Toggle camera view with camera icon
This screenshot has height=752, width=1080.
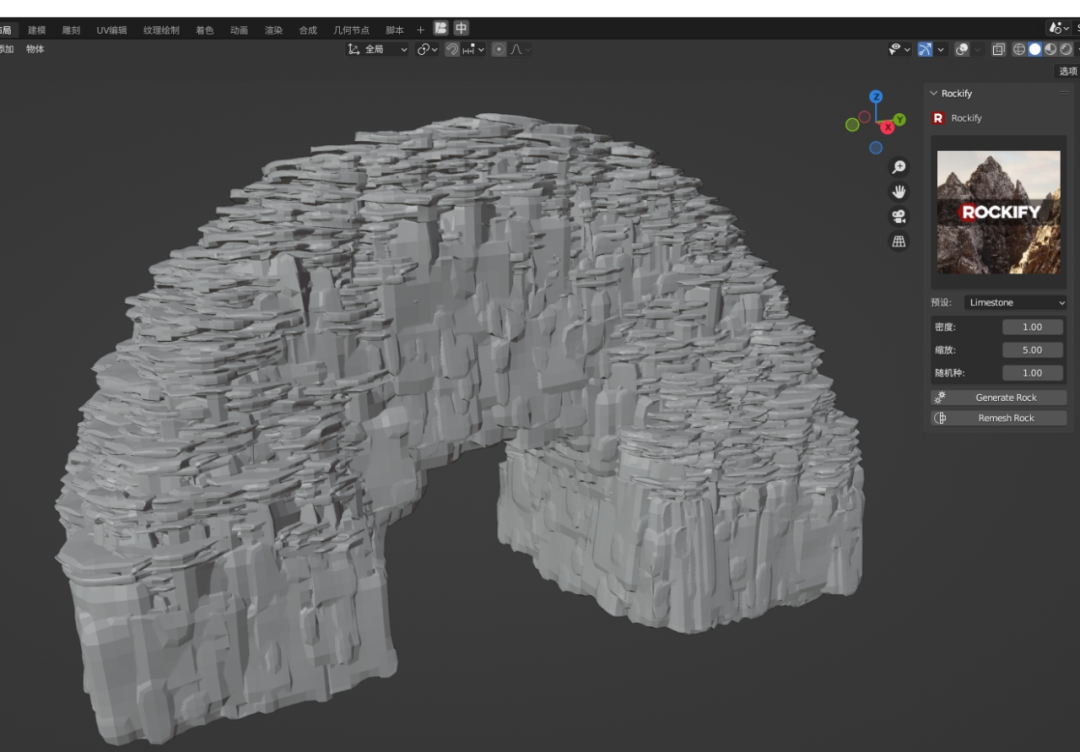click(898, 217)
